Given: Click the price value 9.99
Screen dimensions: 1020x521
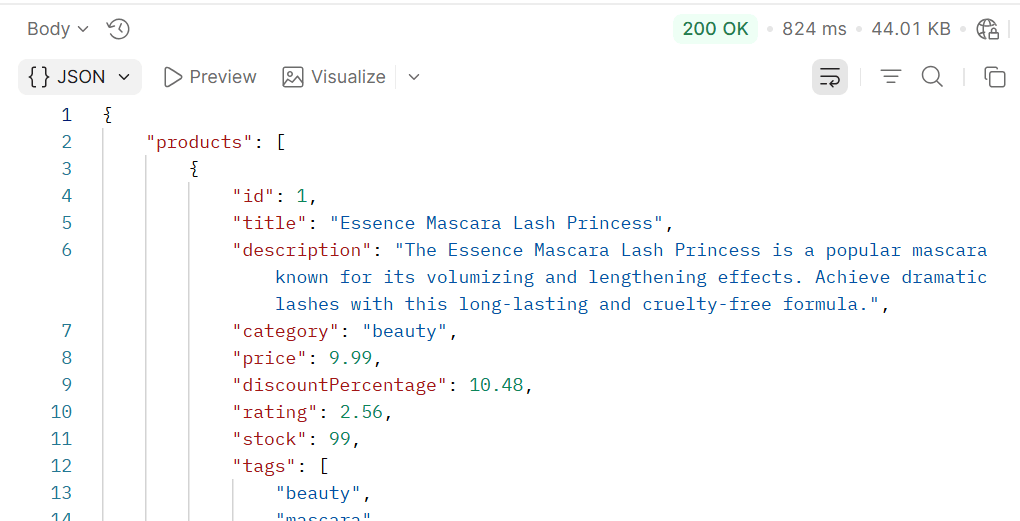Looking at the screenshot, I should 351,358.
